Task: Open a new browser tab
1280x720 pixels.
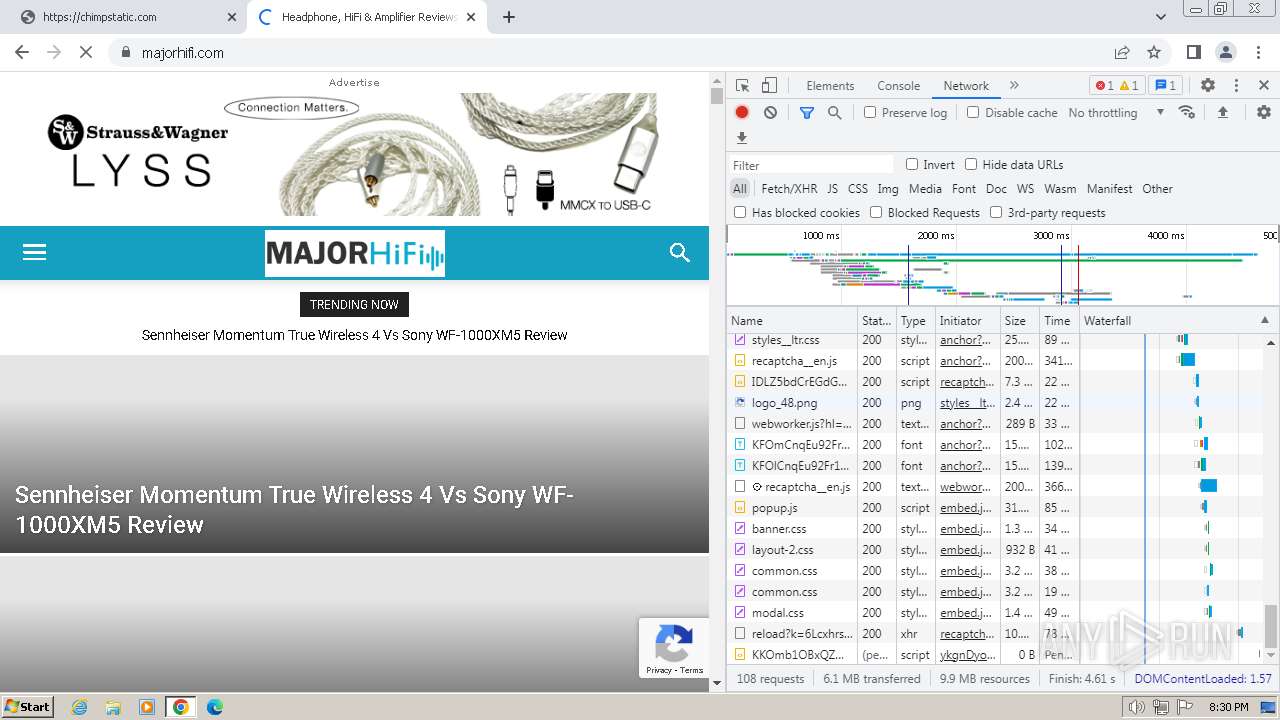Action: click(x=509, y=17)
